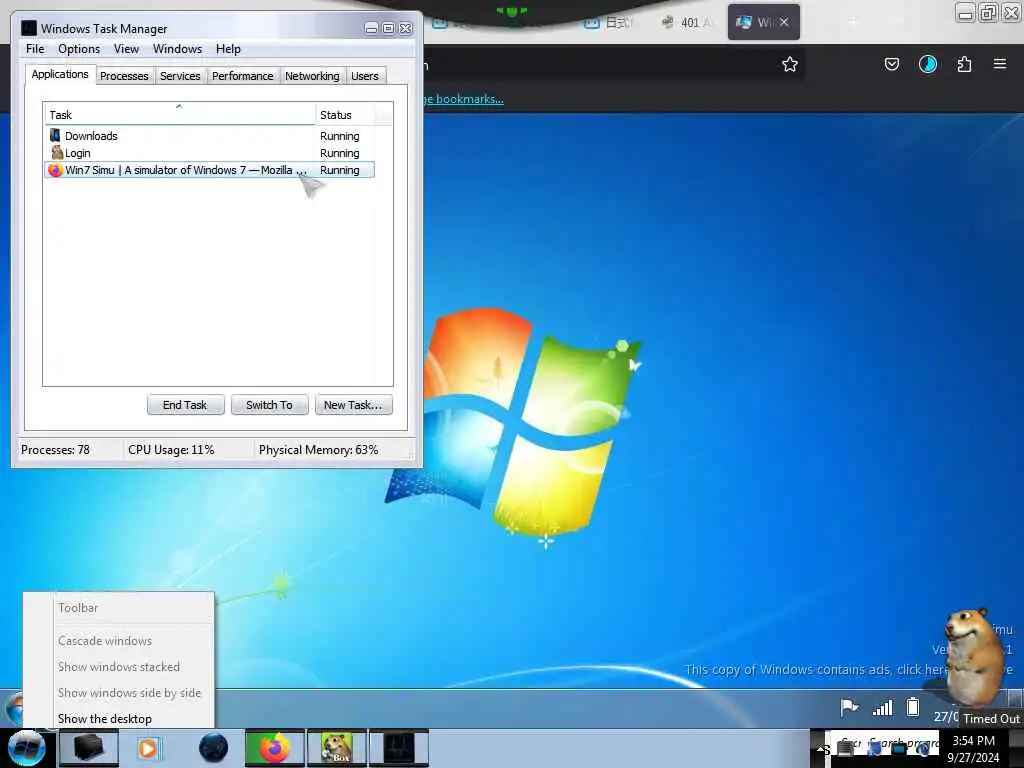Switch to the Users tab
Screen dimensions: 1024x768
[x=364, y=76]
